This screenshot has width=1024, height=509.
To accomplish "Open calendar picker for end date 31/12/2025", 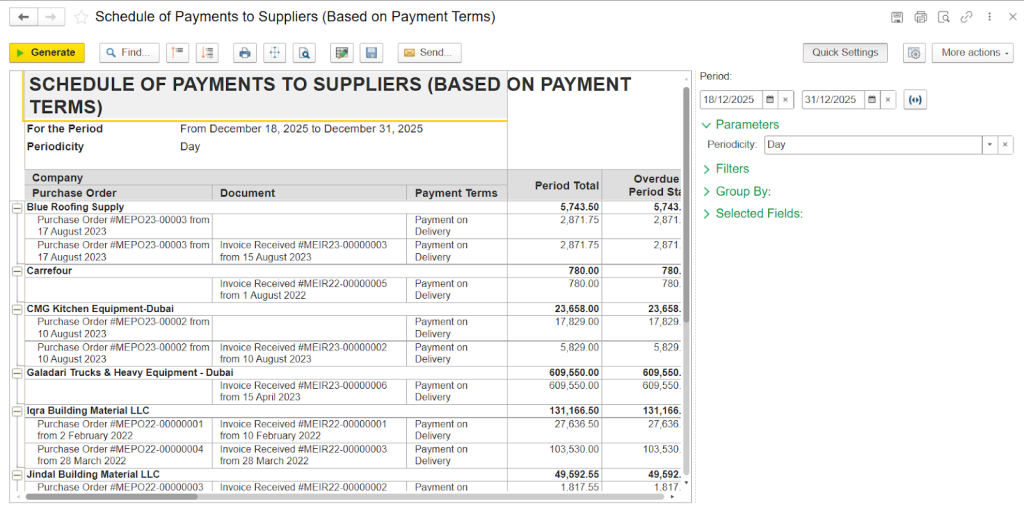I will pyautogui.click(x=872, y=100).
